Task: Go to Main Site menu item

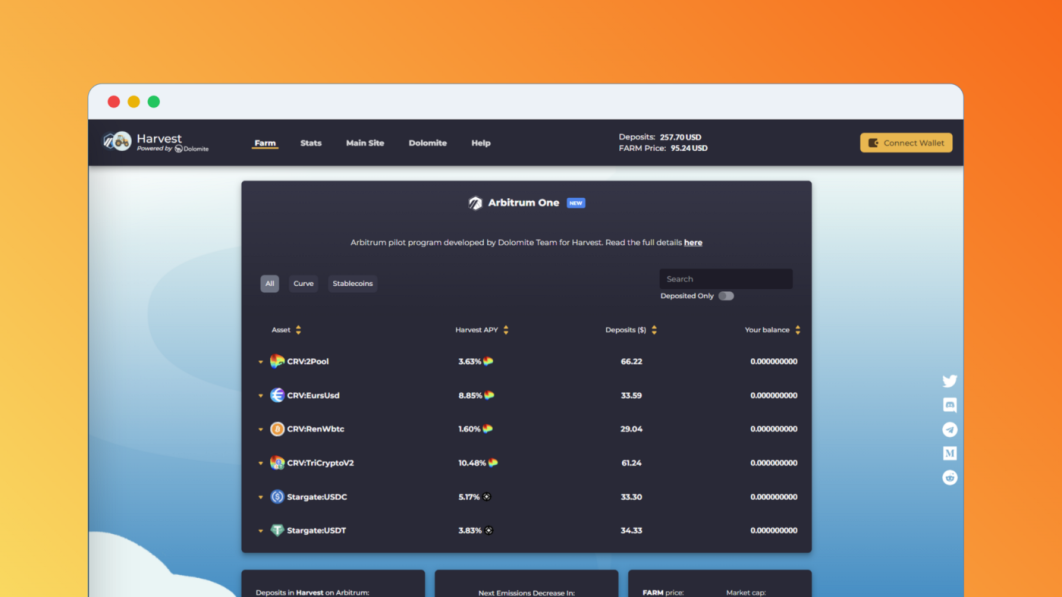Action: click(x=365, y=143)
